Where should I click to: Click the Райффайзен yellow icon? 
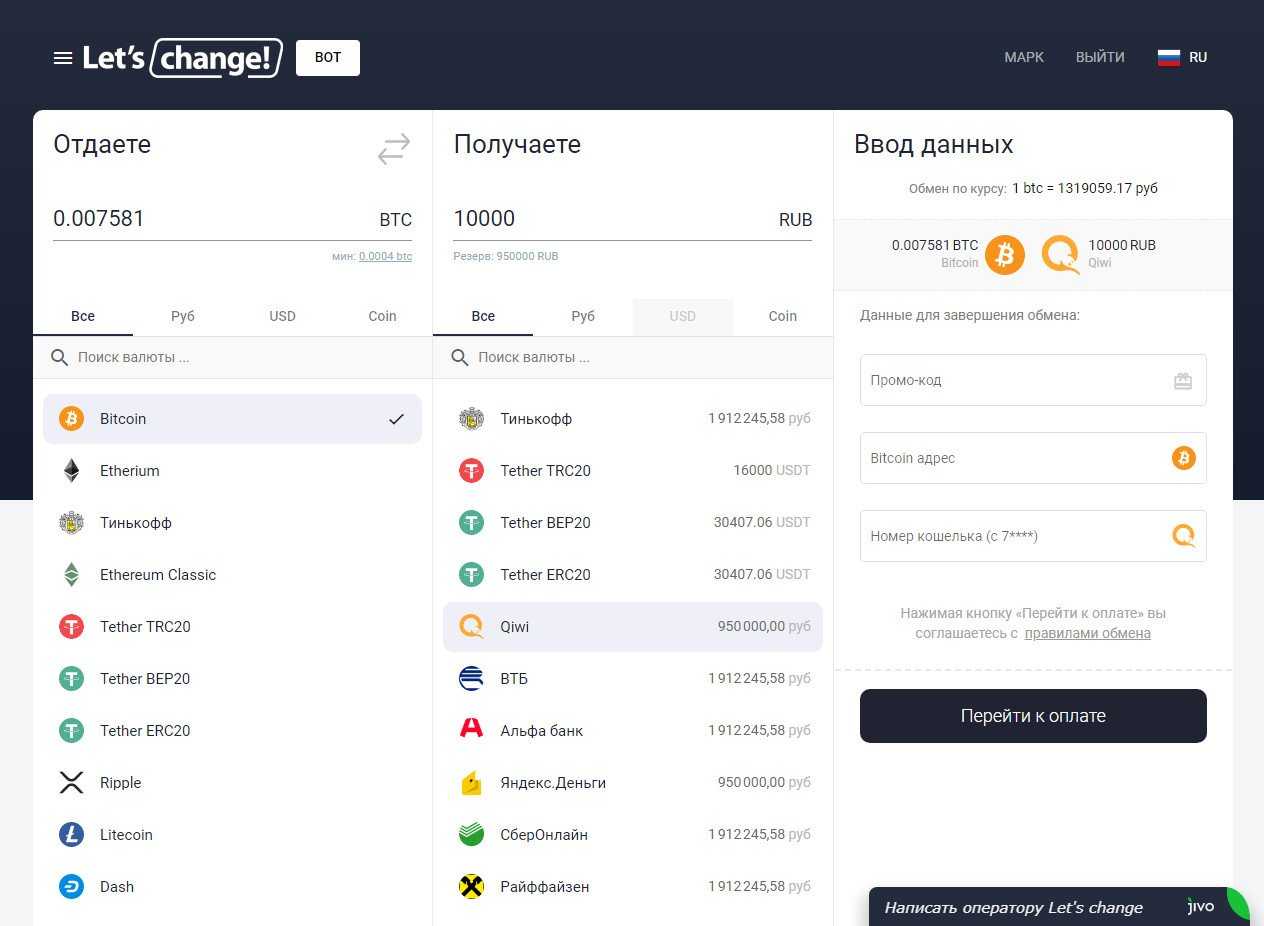(471, 887)
